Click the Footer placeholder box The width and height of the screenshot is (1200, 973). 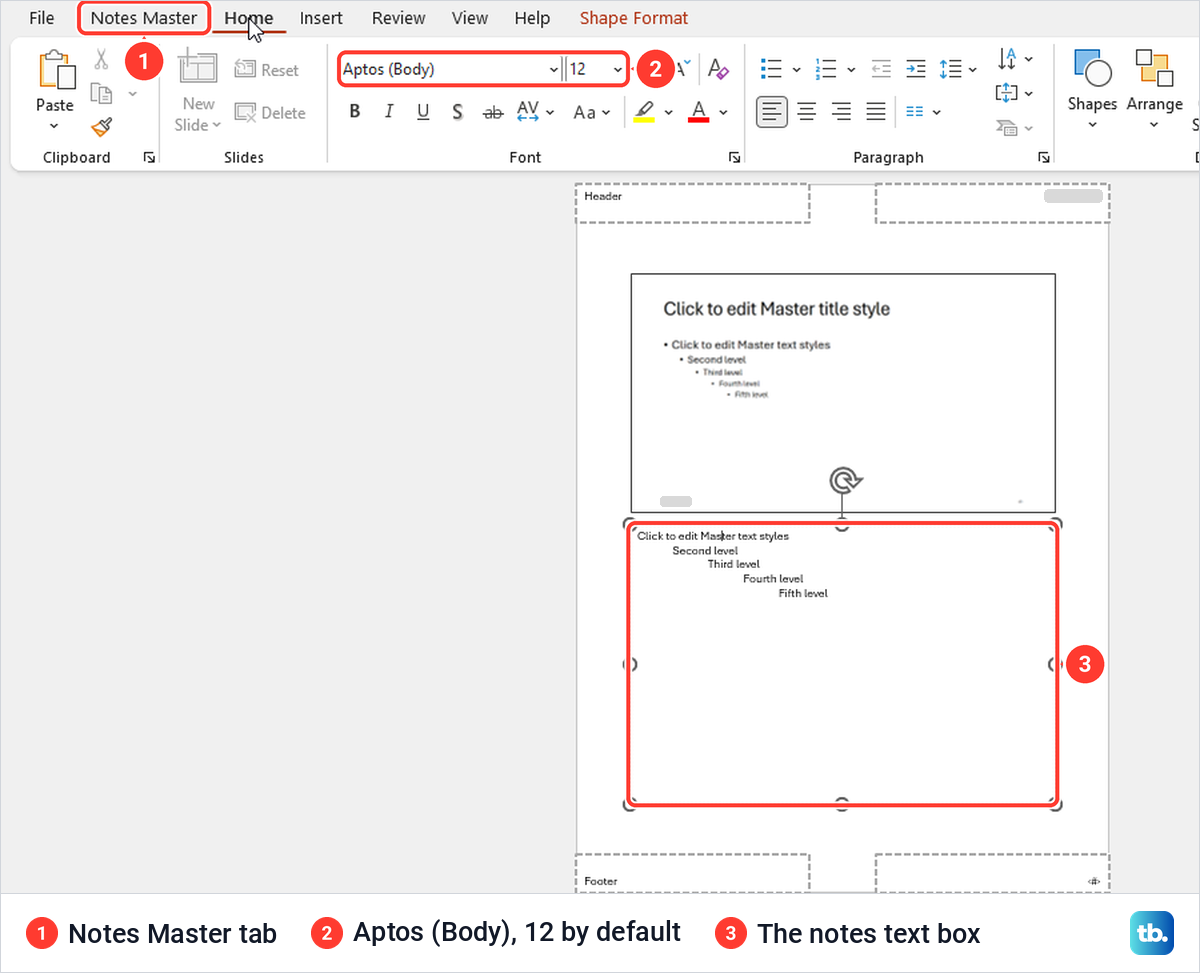click(x=692, y=873)
